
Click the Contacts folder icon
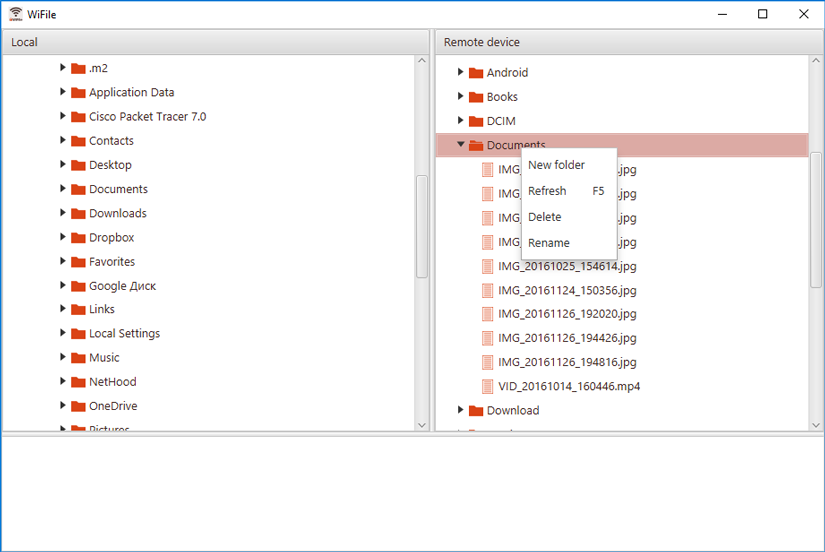coord(78,141)
